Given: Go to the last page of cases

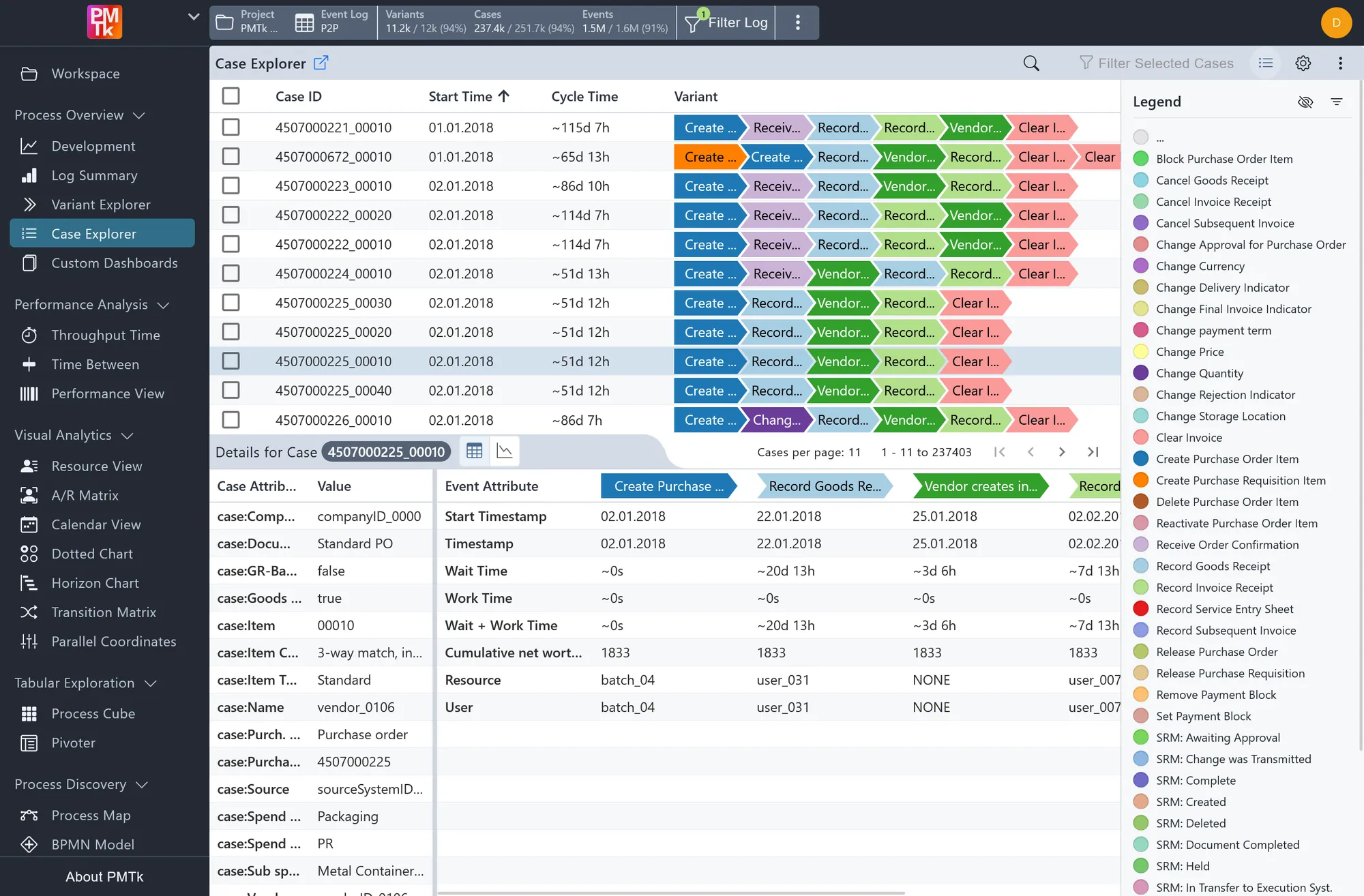Looking at the screenshot, I should coord(1093,452).
